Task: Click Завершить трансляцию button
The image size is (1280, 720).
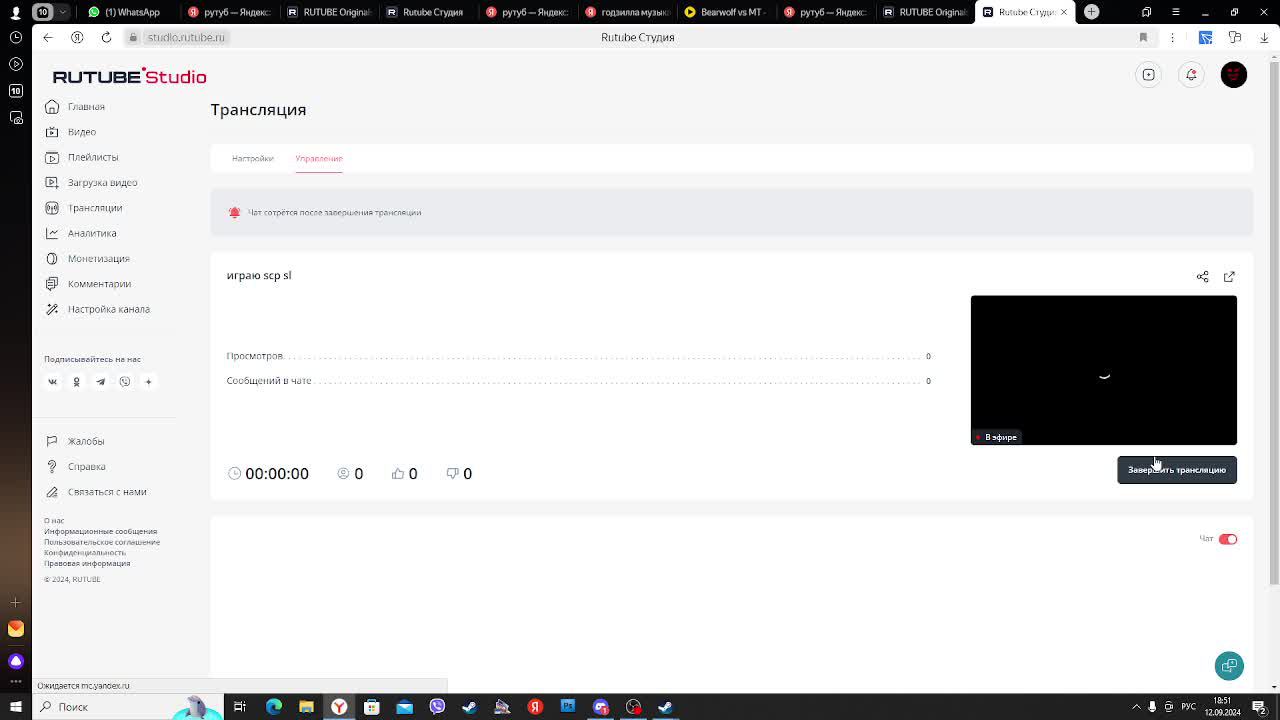Action: coord(1177,470)
